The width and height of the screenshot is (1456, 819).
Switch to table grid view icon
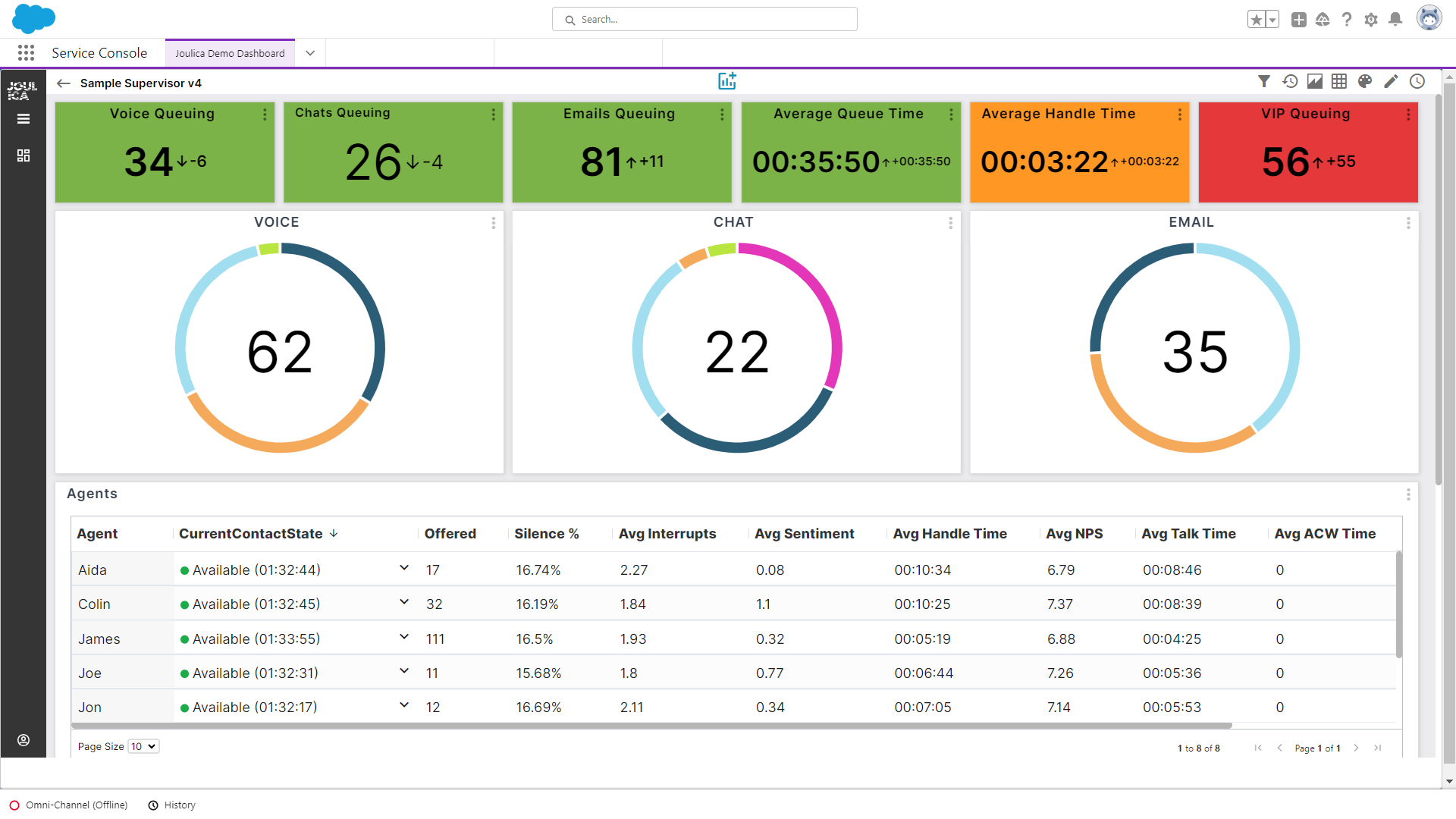click(x=1339, y=81)
